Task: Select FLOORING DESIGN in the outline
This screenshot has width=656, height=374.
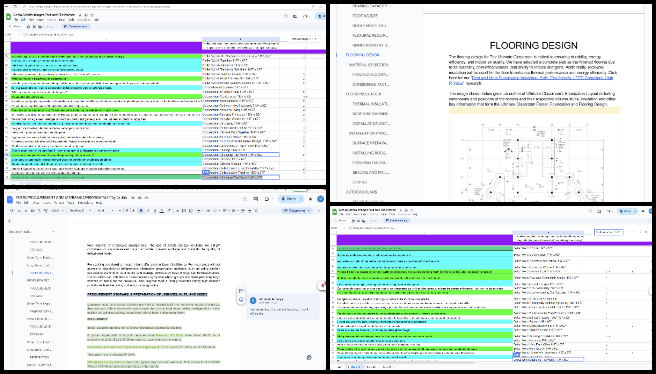Action: click(362, 55)
